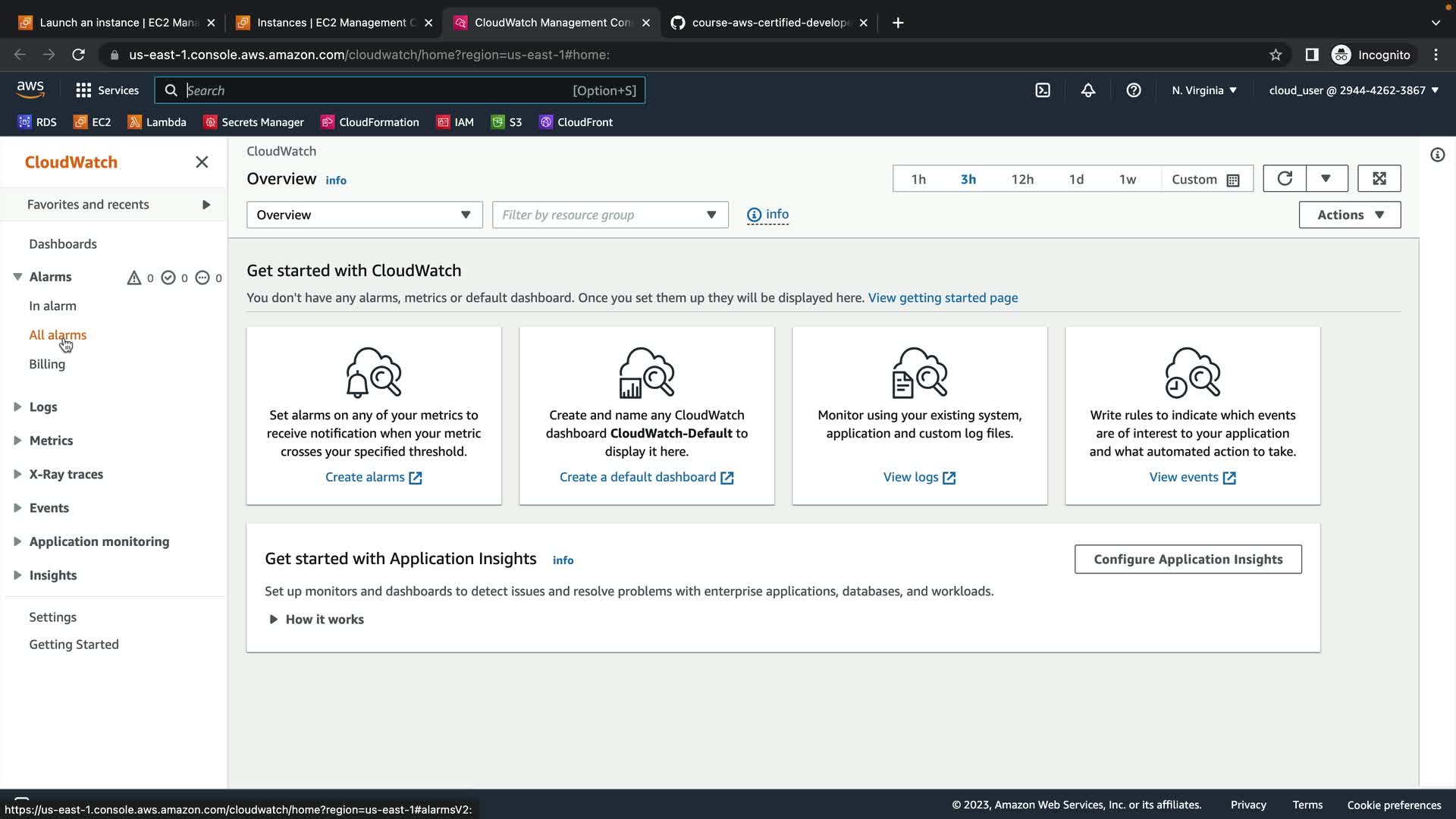Screen dimensions: 1456x819
Task: Enter full screen mode icon
Action: click(x=1379, y=179)
